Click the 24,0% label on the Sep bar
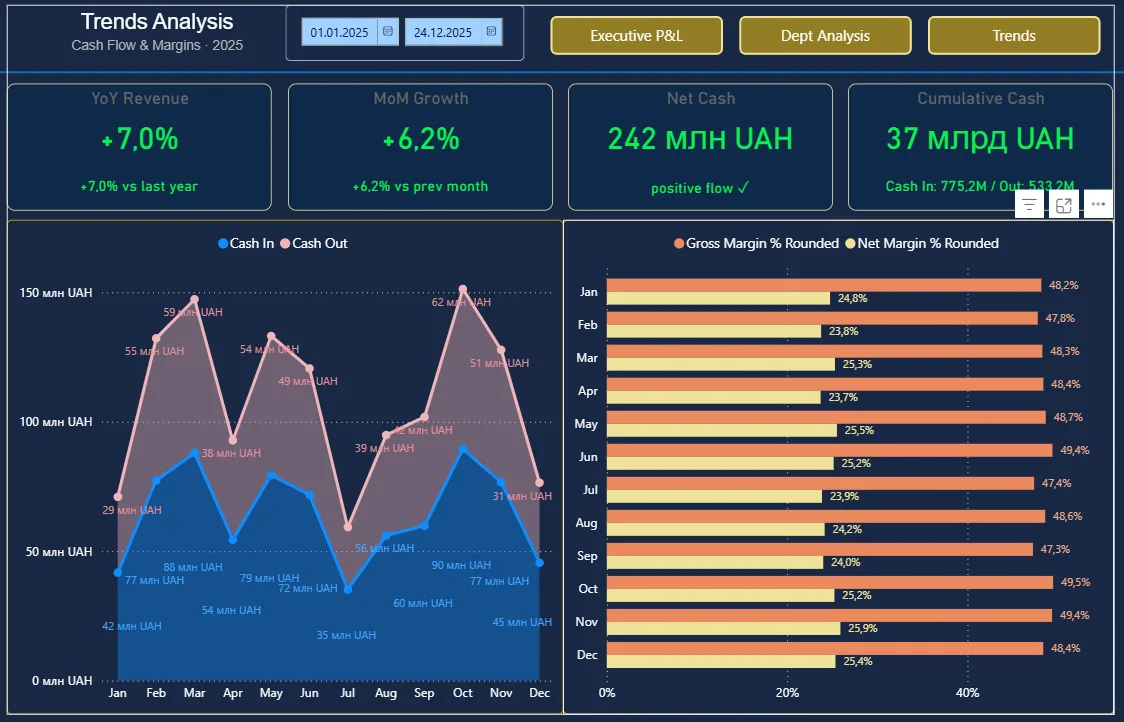 click(x=846, y=562)
